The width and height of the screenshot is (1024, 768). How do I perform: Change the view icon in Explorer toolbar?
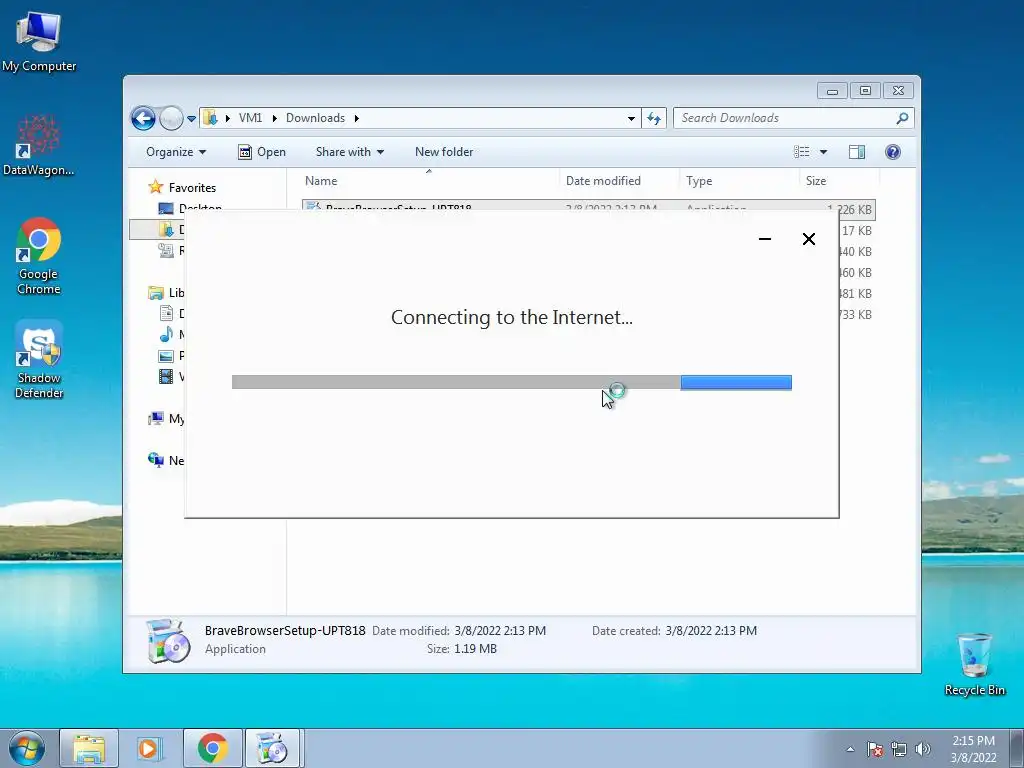click(802, 152)
